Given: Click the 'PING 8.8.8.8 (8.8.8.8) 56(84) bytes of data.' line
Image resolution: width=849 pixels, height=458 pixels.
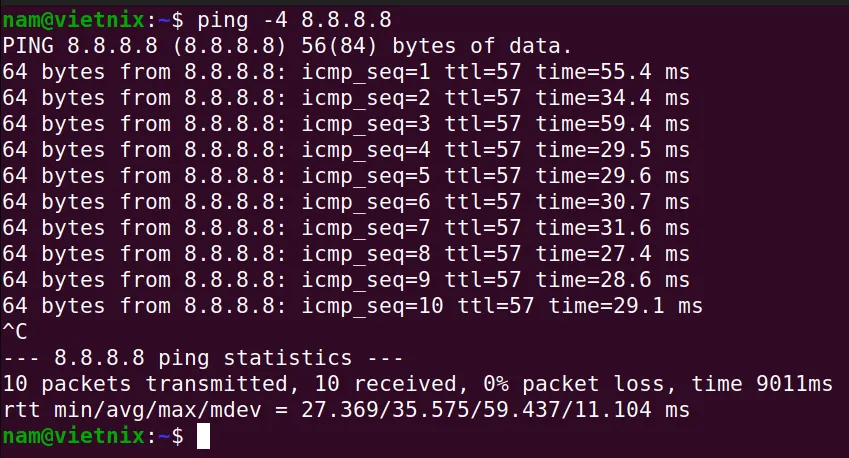Looking at the screenshot, I should point(287,47).
